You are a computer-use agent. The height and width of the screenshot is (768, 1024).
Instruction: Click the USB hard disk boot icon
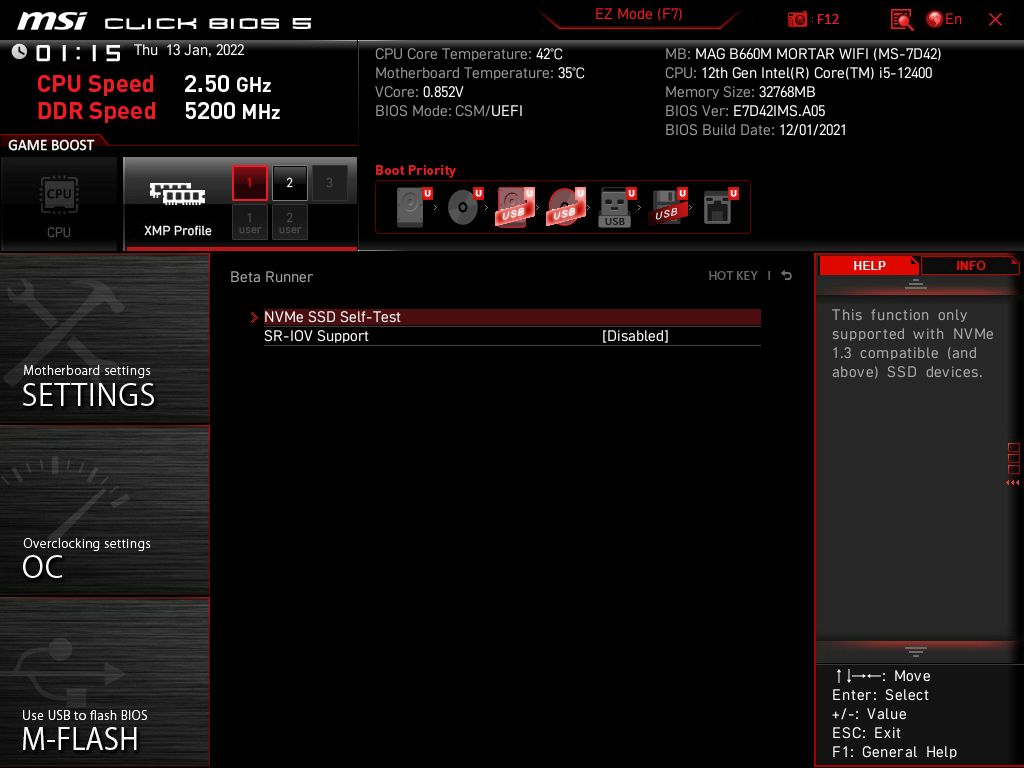[x=512, y=208]
